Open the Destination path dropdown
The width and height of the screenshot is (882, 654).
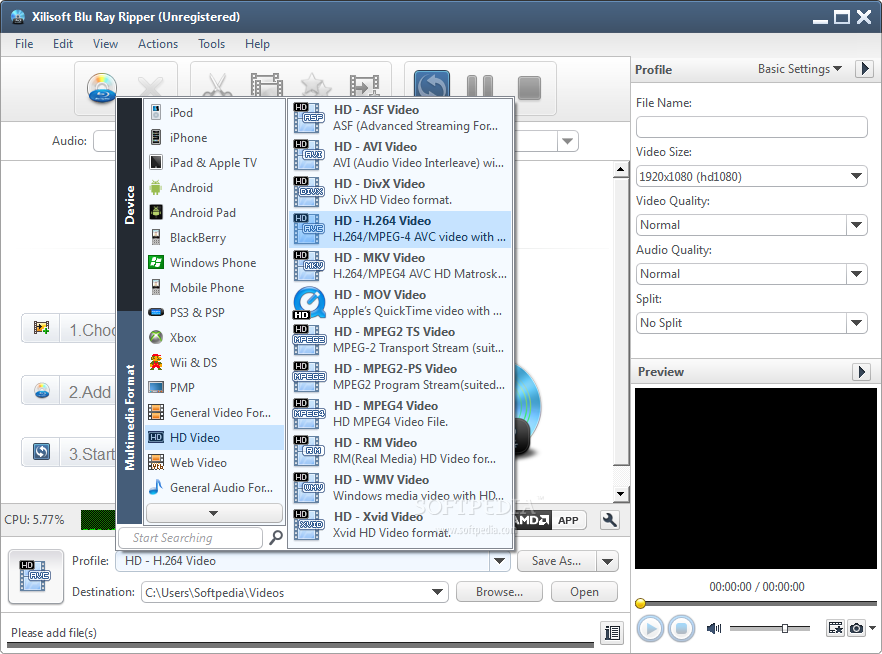tap(437, 592)
